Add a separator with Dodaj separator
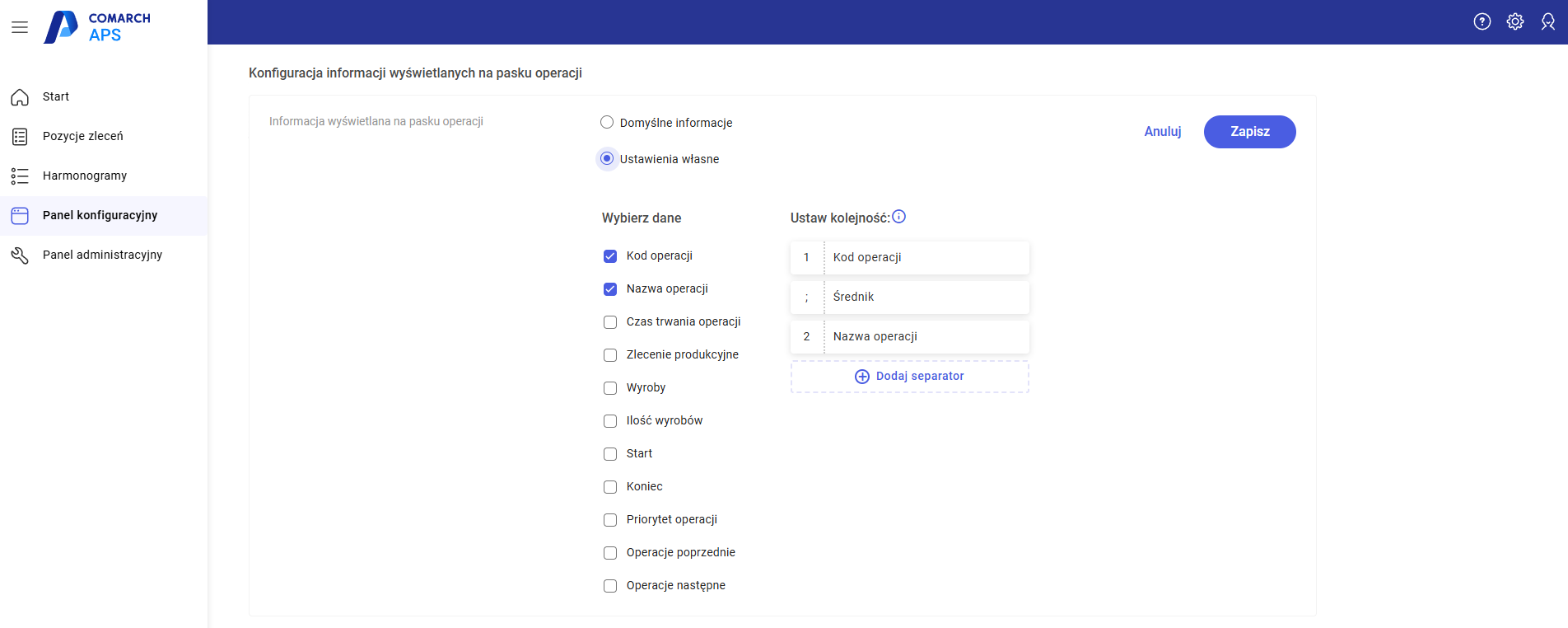The height and width of the screenshot is (628, 1568). tap(909, 377)
